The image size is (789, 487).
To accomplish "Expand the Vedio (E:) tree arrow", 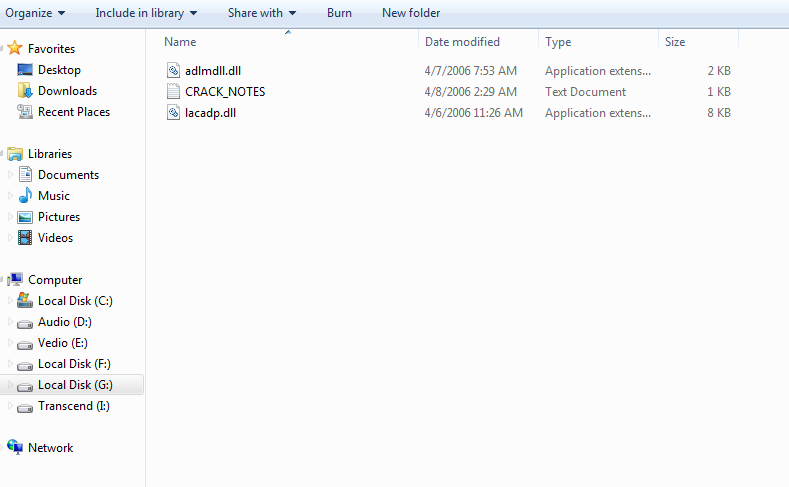I will (x=10, y=343).
